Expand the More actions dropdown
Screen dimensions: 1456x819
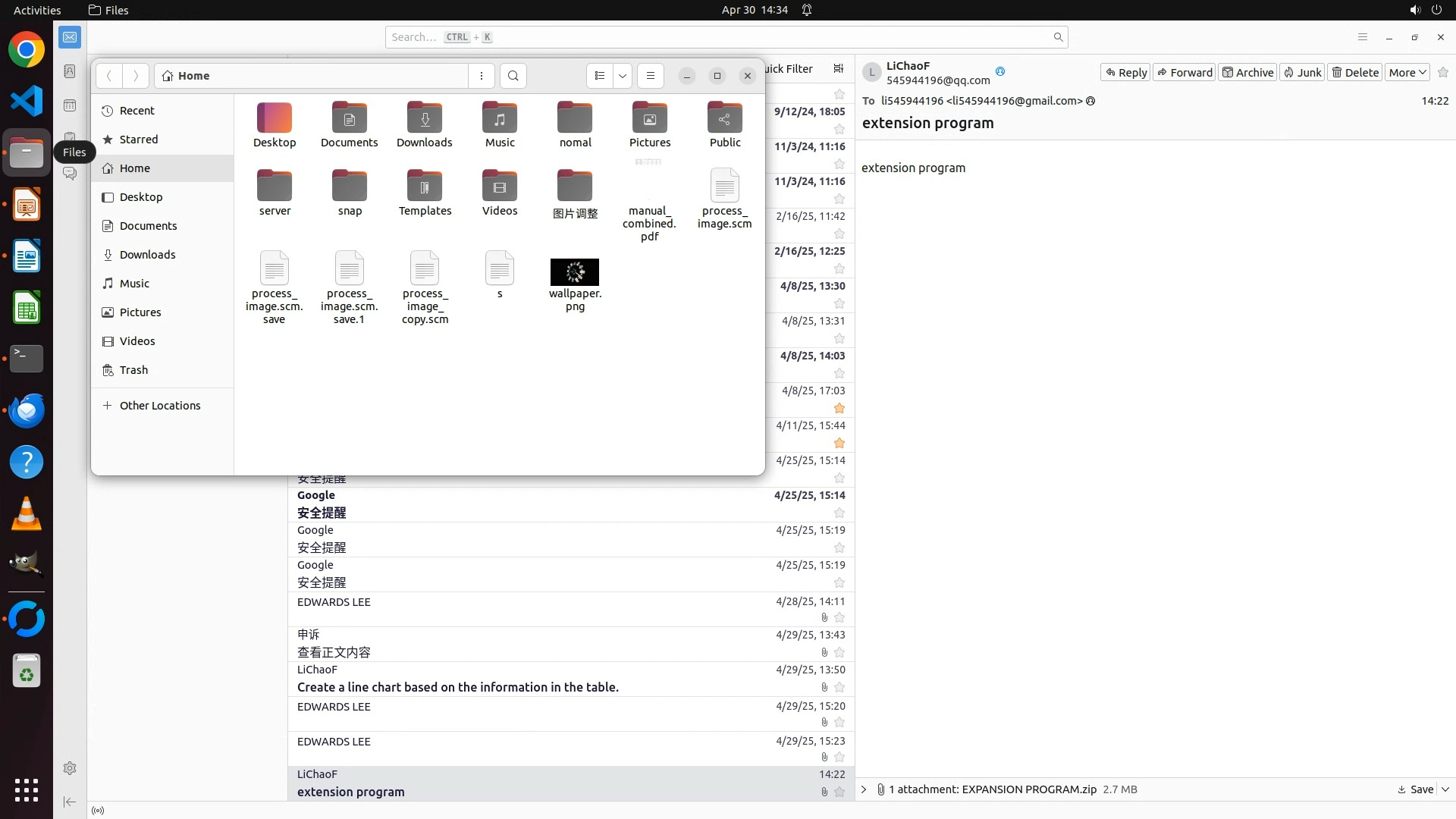pyautogui.click(x=1407, y=72)
